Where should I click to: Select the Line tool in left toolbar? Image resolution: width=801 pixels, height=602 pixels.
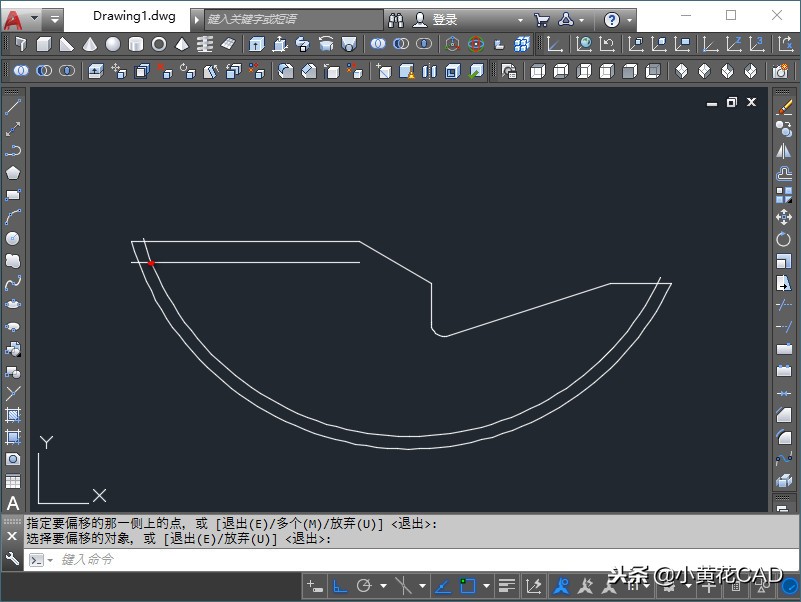pos(13,108)
